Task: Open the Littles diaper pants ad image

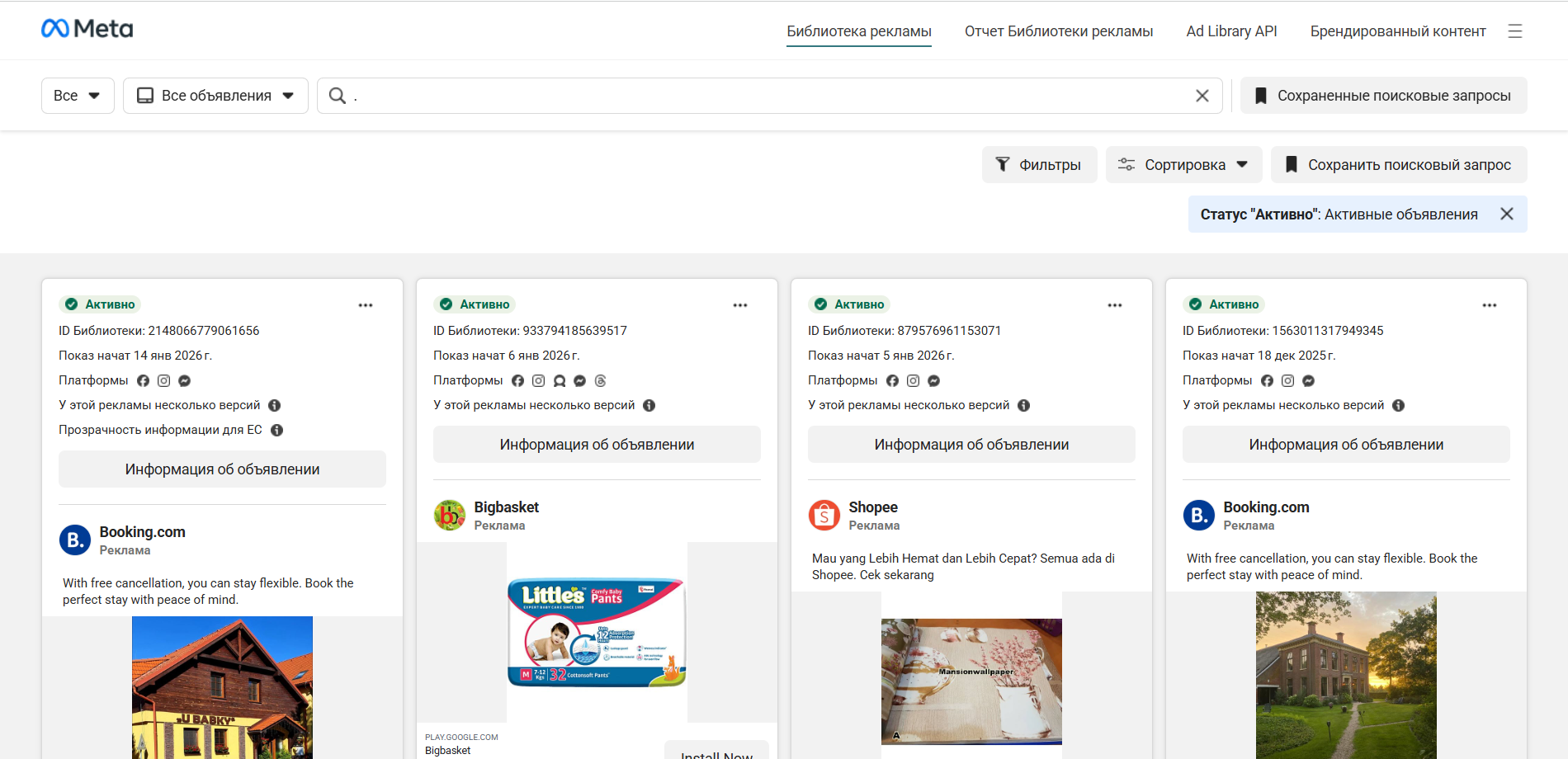Action: [597, 632]
